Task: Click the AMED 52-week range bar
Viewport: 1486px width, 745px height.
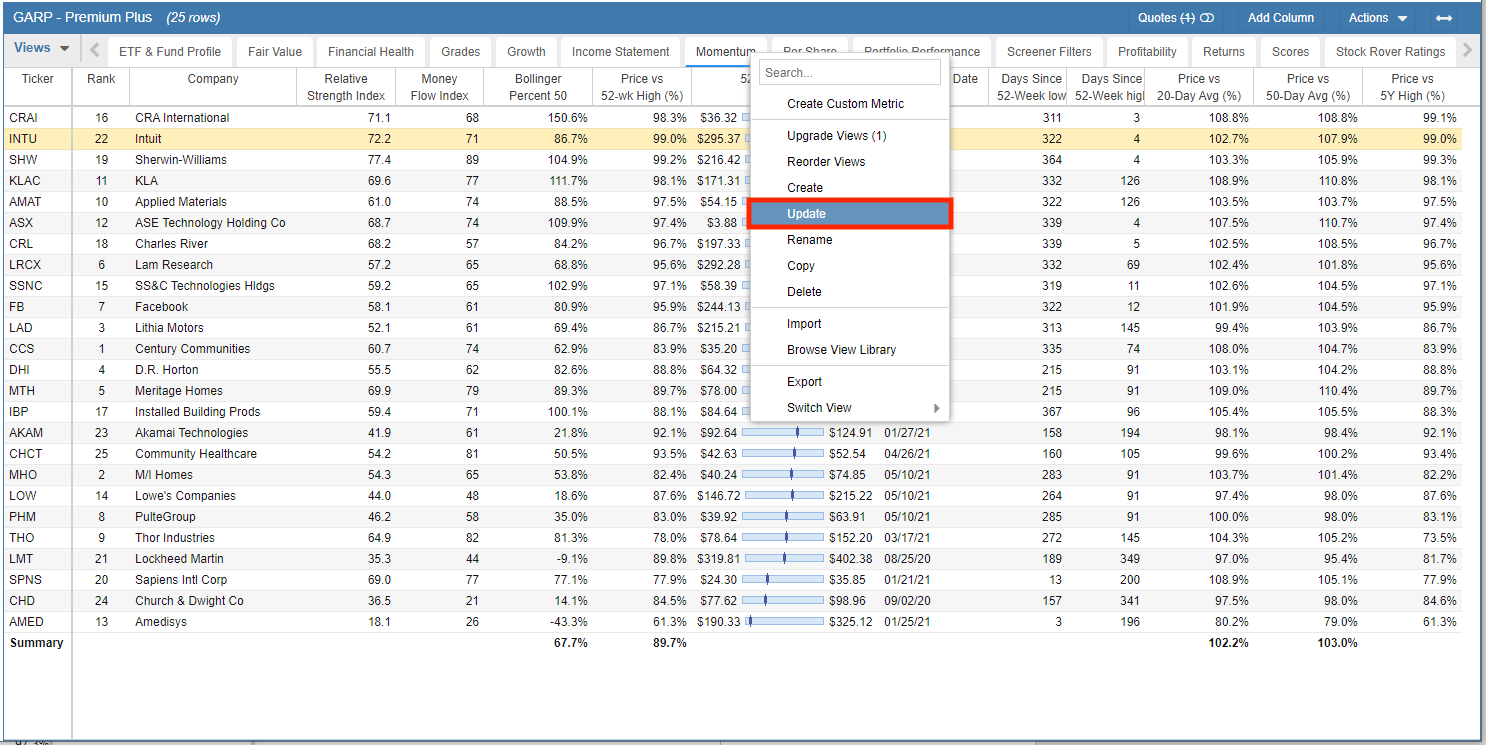Action: pos(784,622)
